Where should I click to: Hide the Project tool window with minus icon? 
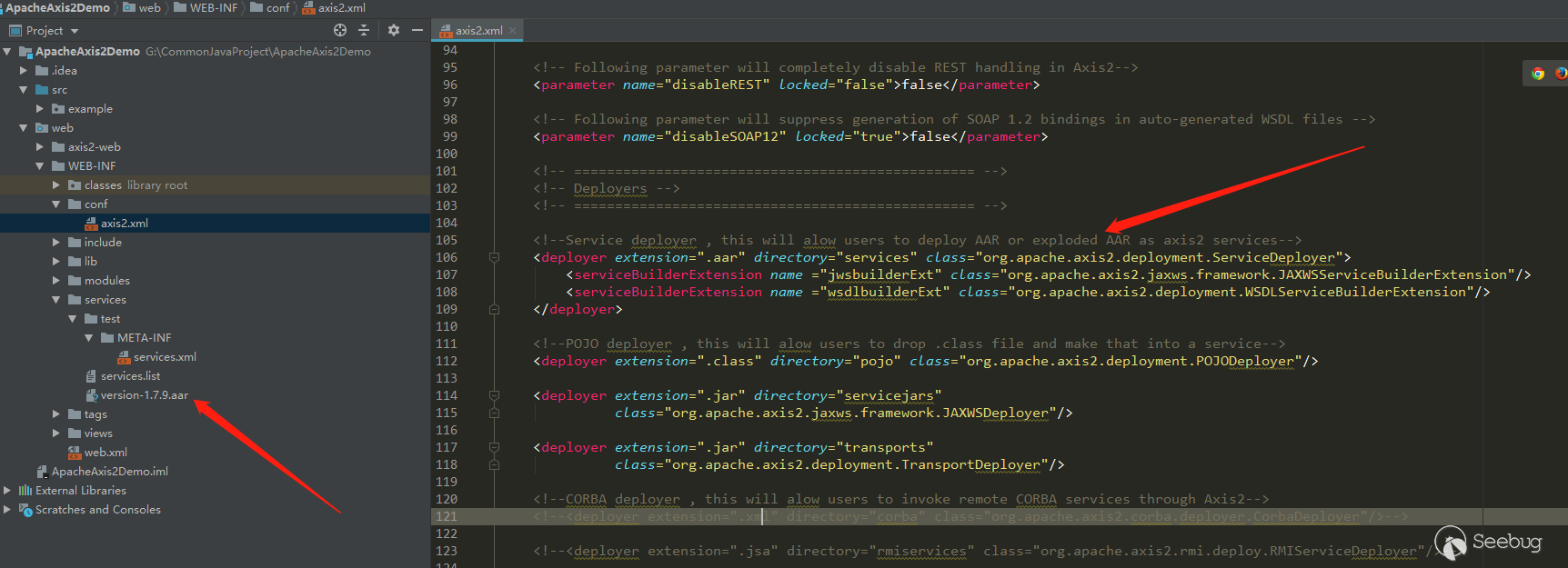[417, 30]
